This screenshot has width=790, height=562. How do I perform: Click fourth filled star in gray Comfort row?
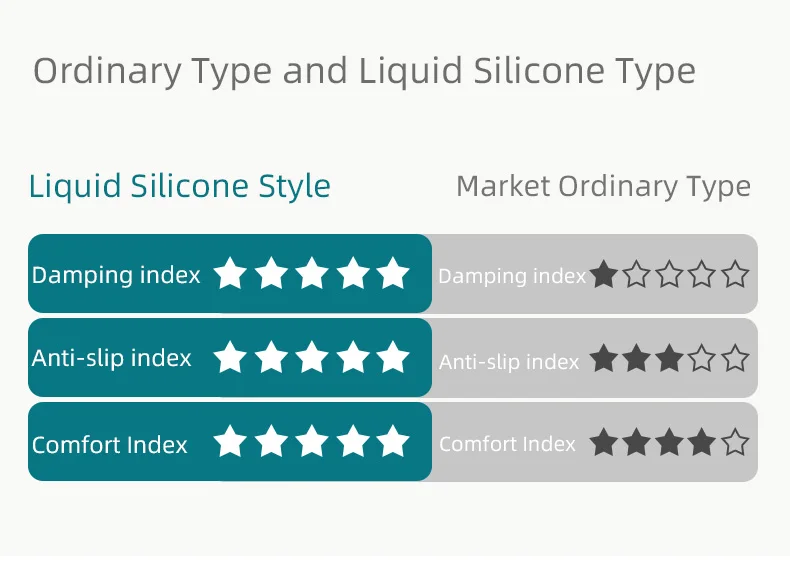702,442
